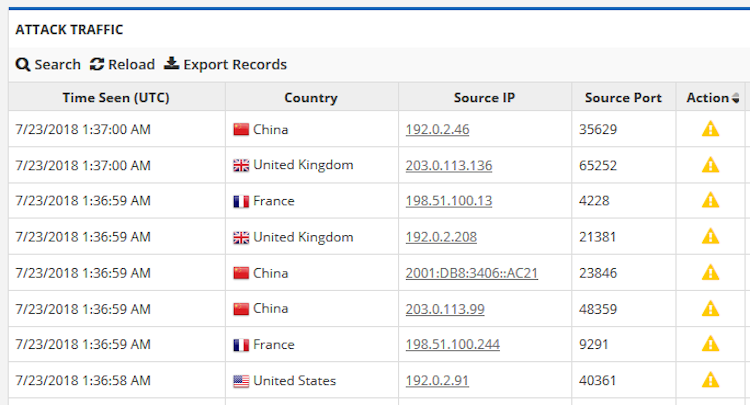Click the Reload refresh icon
750x405 pixels.
pyautogui.click(x=97, y=65)
